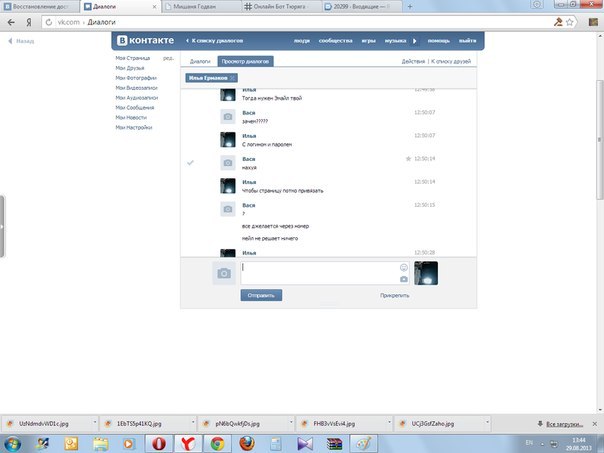
Task: Open the Действия actions menu
Action: (413, 61)
